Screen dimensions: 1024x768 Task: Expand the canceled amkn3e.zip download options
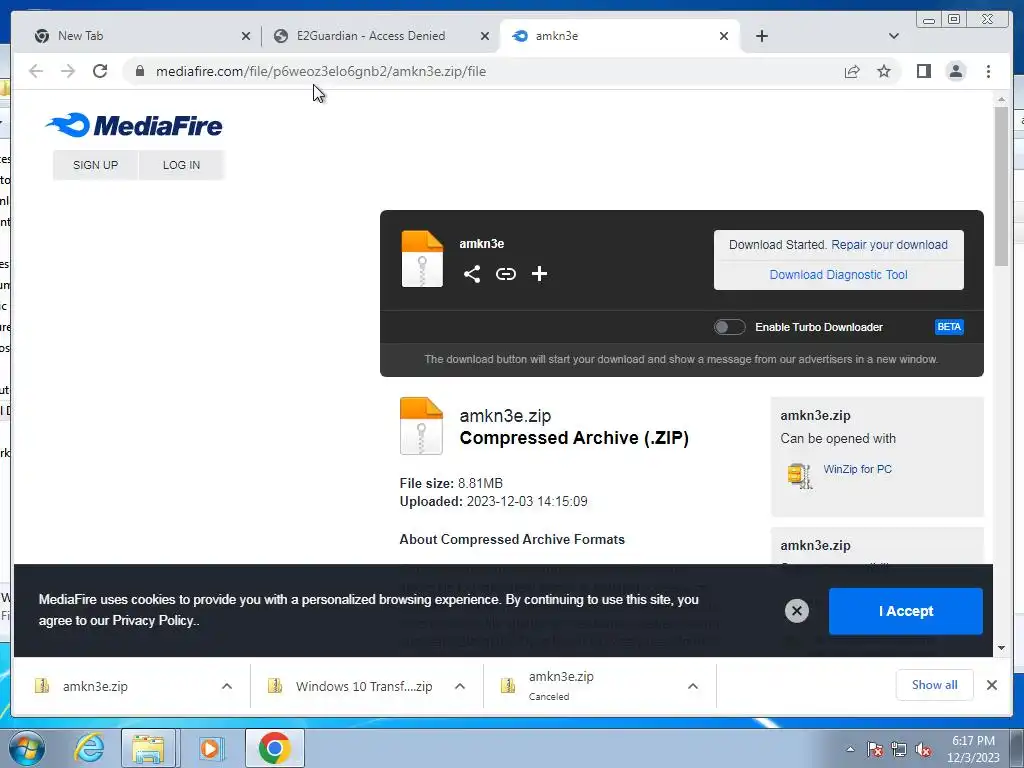tap(693, 686)
